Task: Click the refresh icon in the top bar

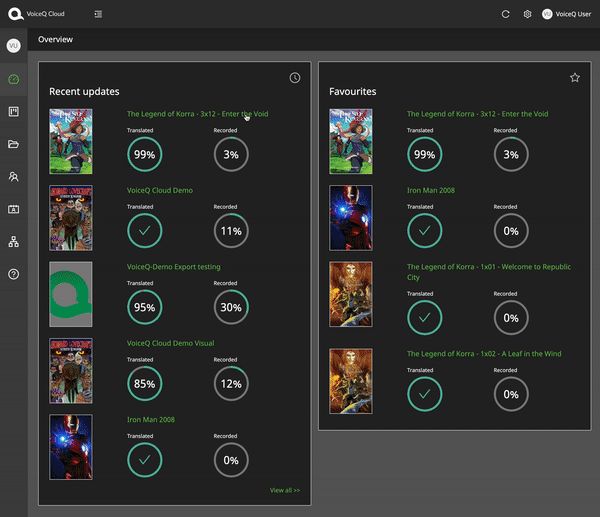Action: point(505,14)
